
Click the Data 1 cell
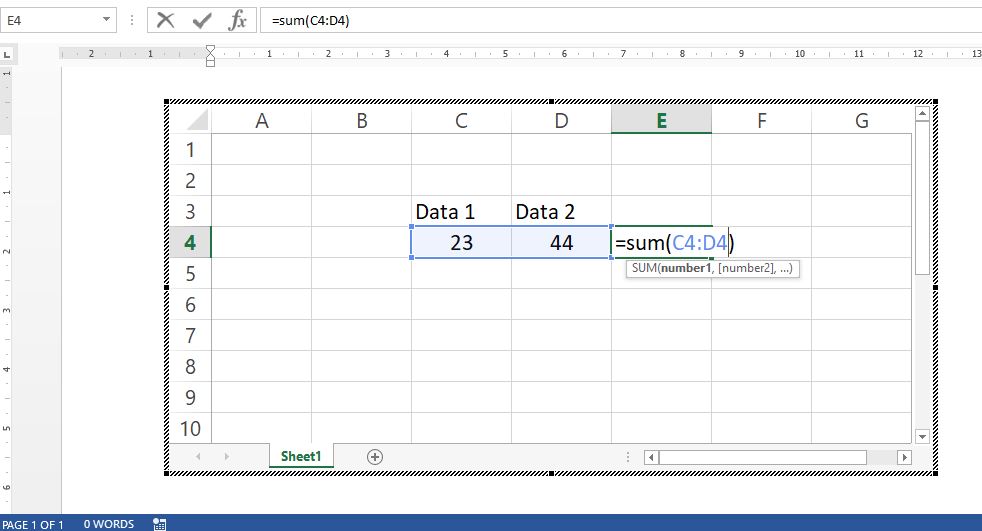(462, 212)
